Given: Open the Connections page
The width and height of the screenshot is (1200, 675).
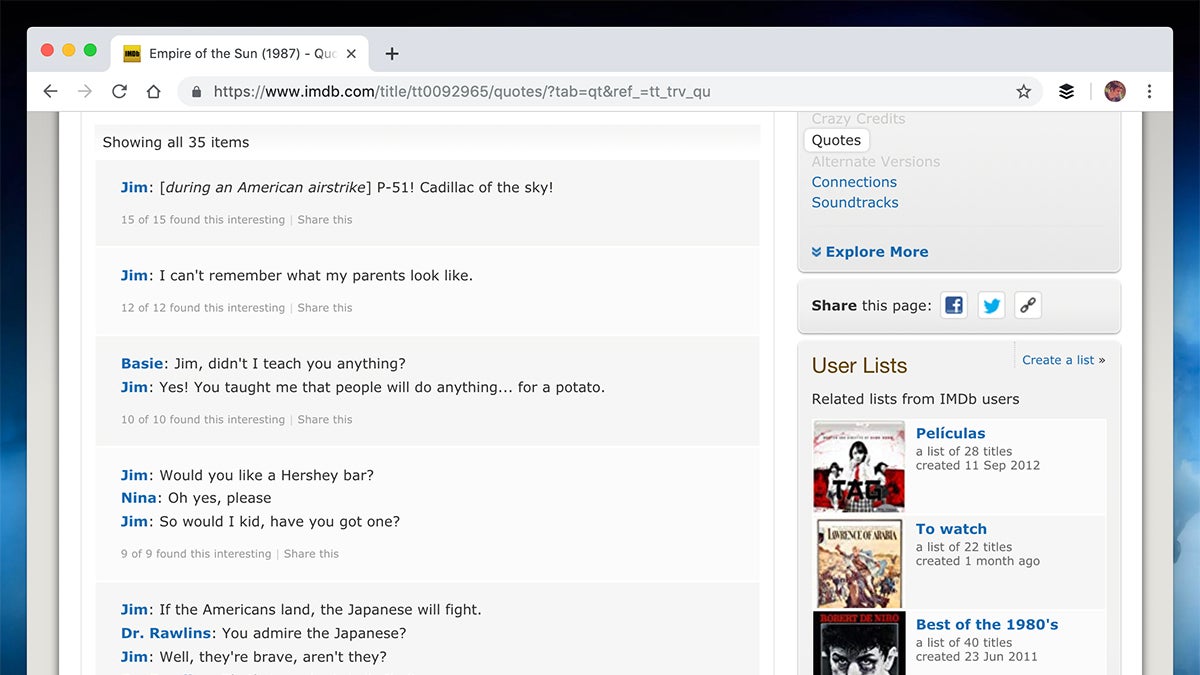Looking at the screenshot, I should tap(854, 182).
